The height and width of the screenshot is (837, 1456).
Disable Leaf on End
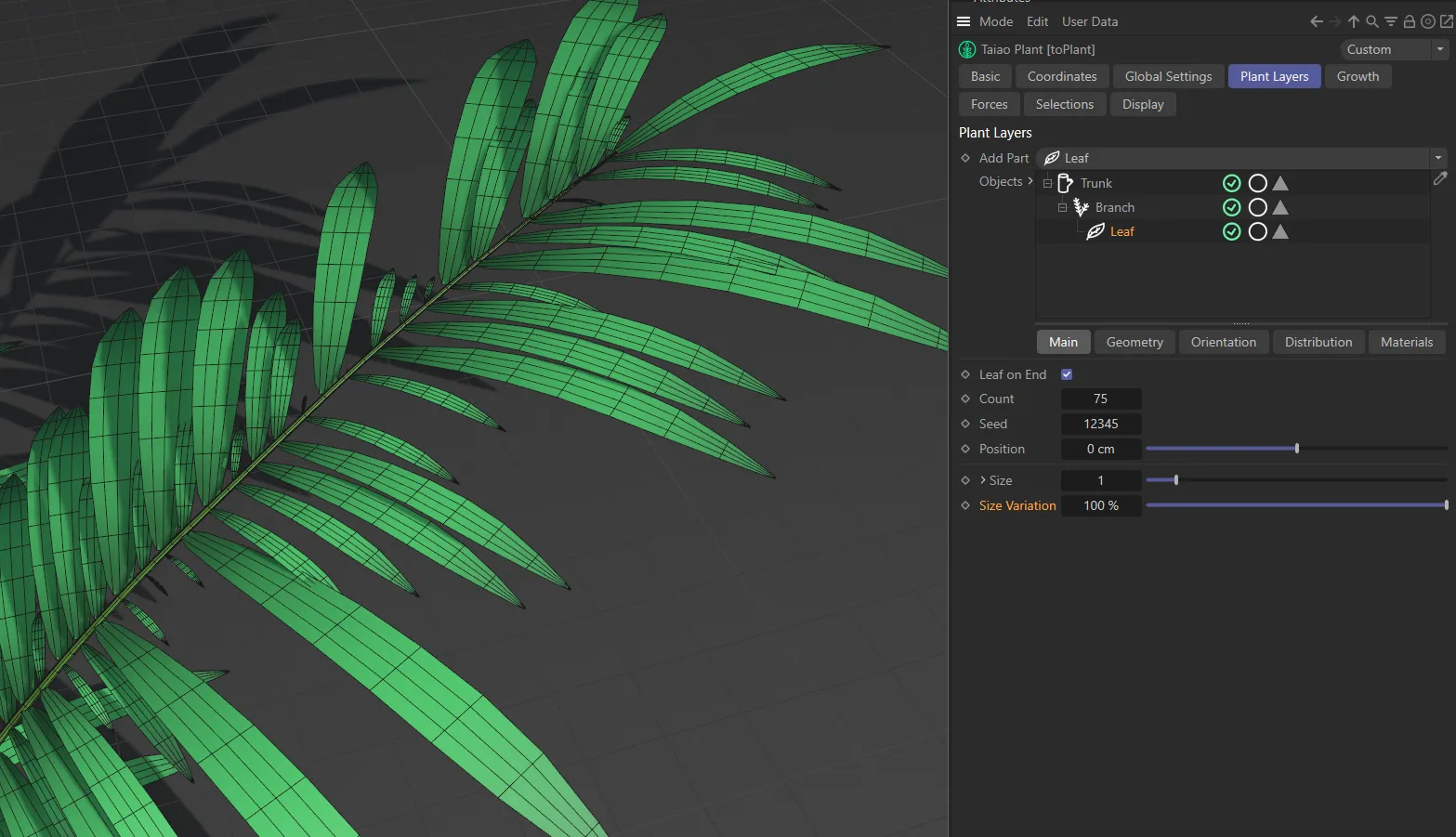pyautogui.click(x=1066, y=373)
